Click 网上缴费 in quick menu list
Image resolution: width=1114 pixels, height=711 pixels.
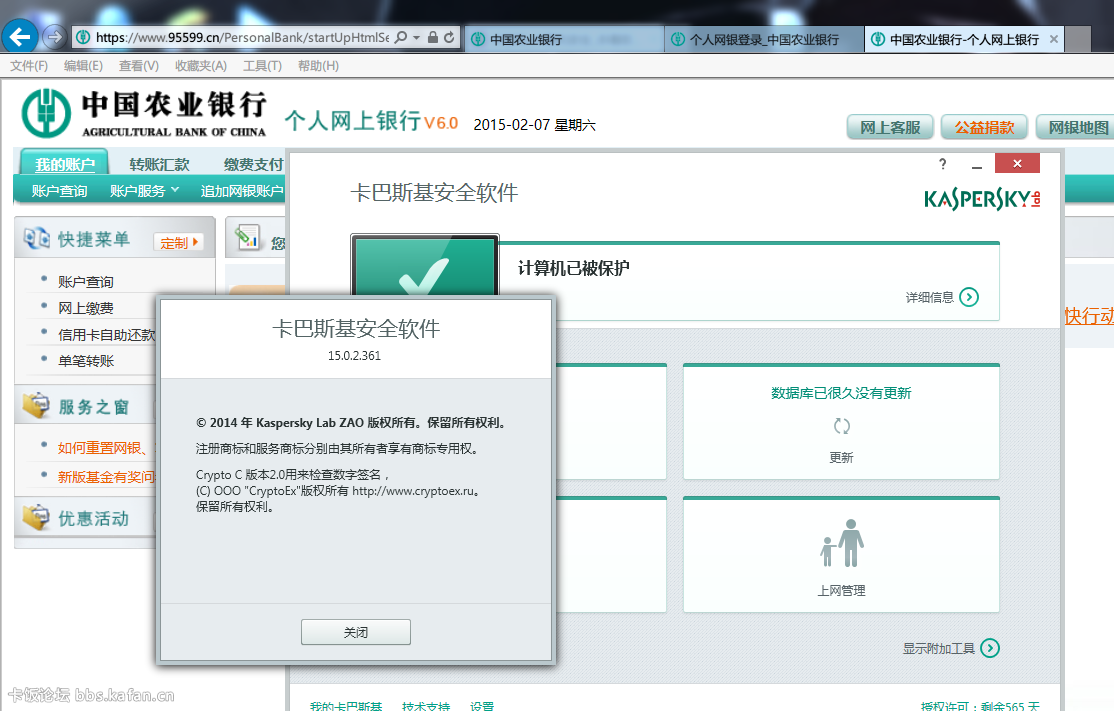tap(86, 308)
